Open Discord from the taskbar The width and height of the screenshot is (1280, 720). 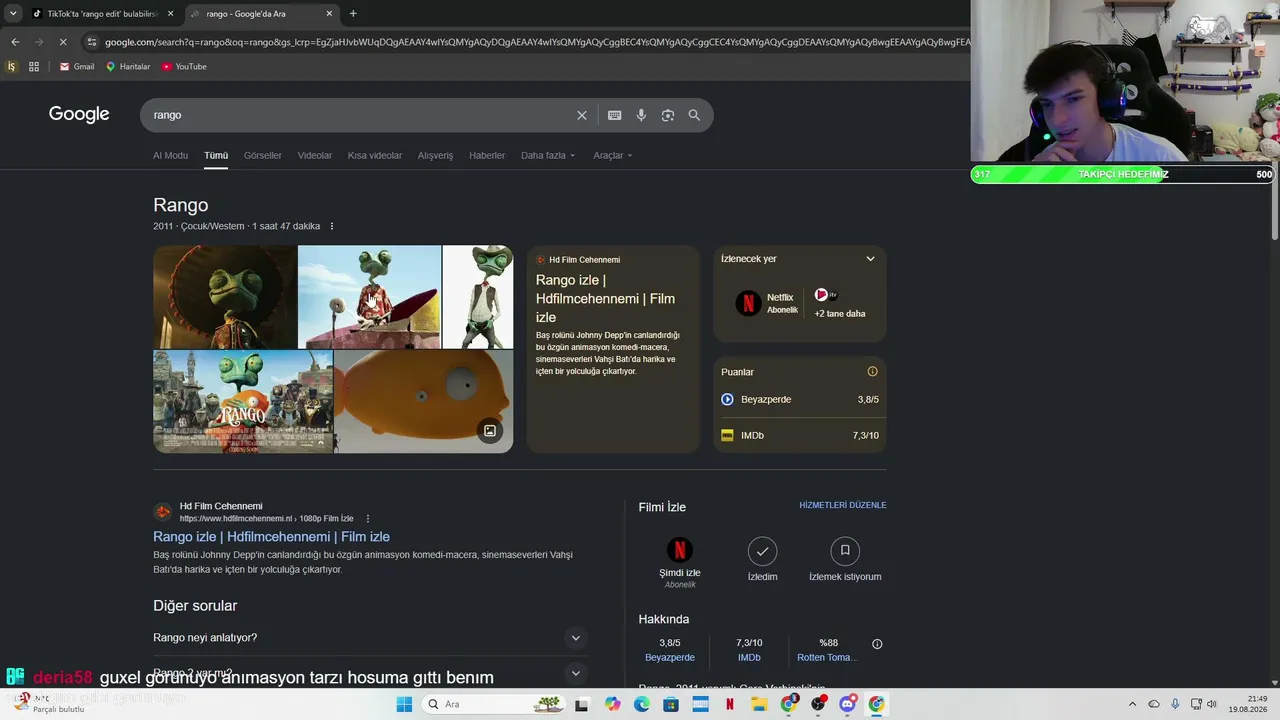(x=848, y=704)
